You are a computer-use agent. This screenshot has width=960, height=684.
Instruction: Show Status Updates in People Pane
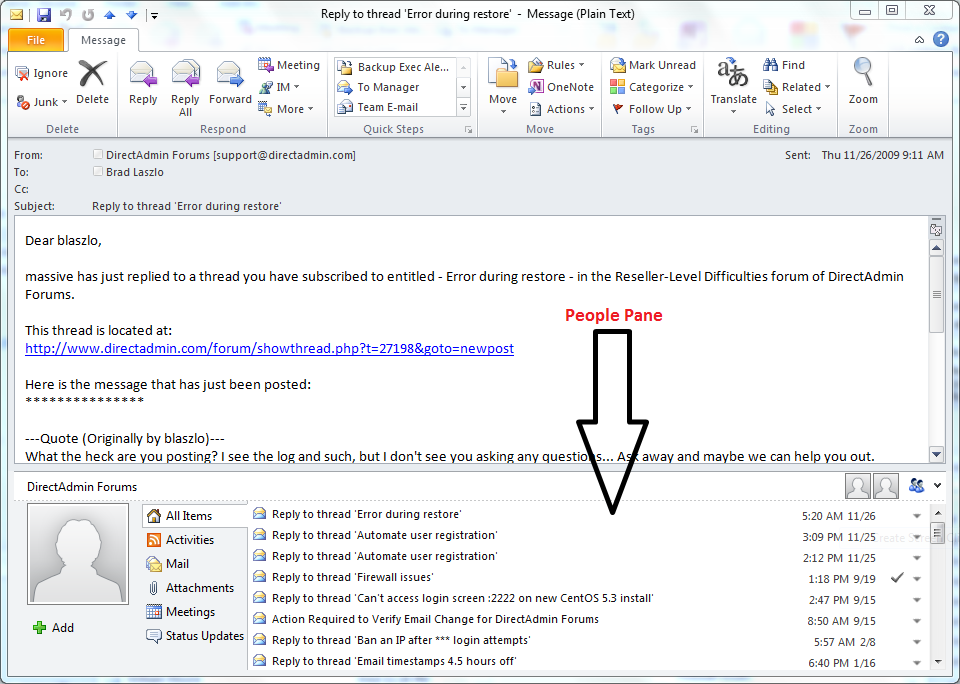coord(195,636)
